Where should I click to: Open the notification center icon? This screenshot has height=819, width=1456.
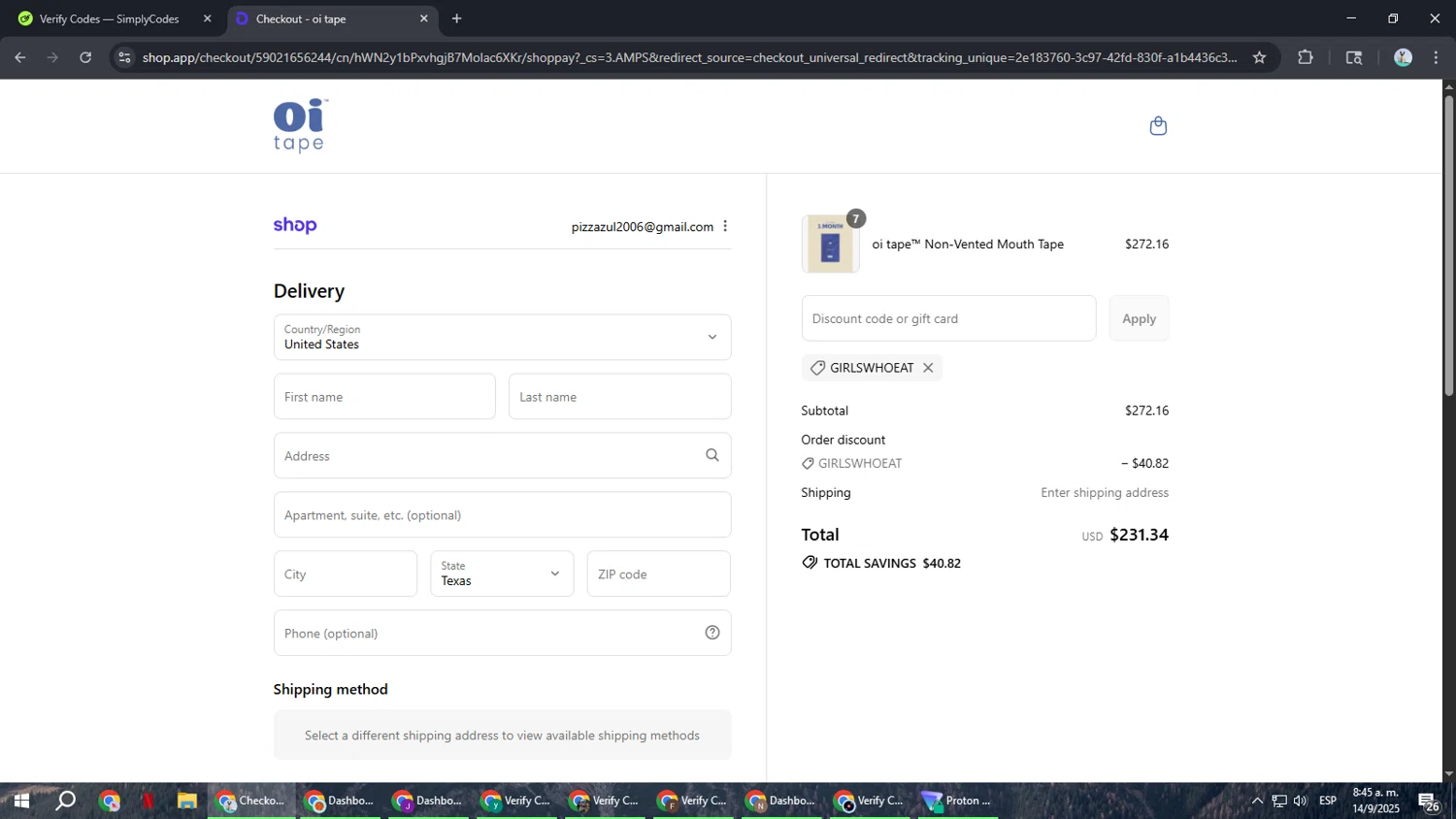tap(1430, 802)
